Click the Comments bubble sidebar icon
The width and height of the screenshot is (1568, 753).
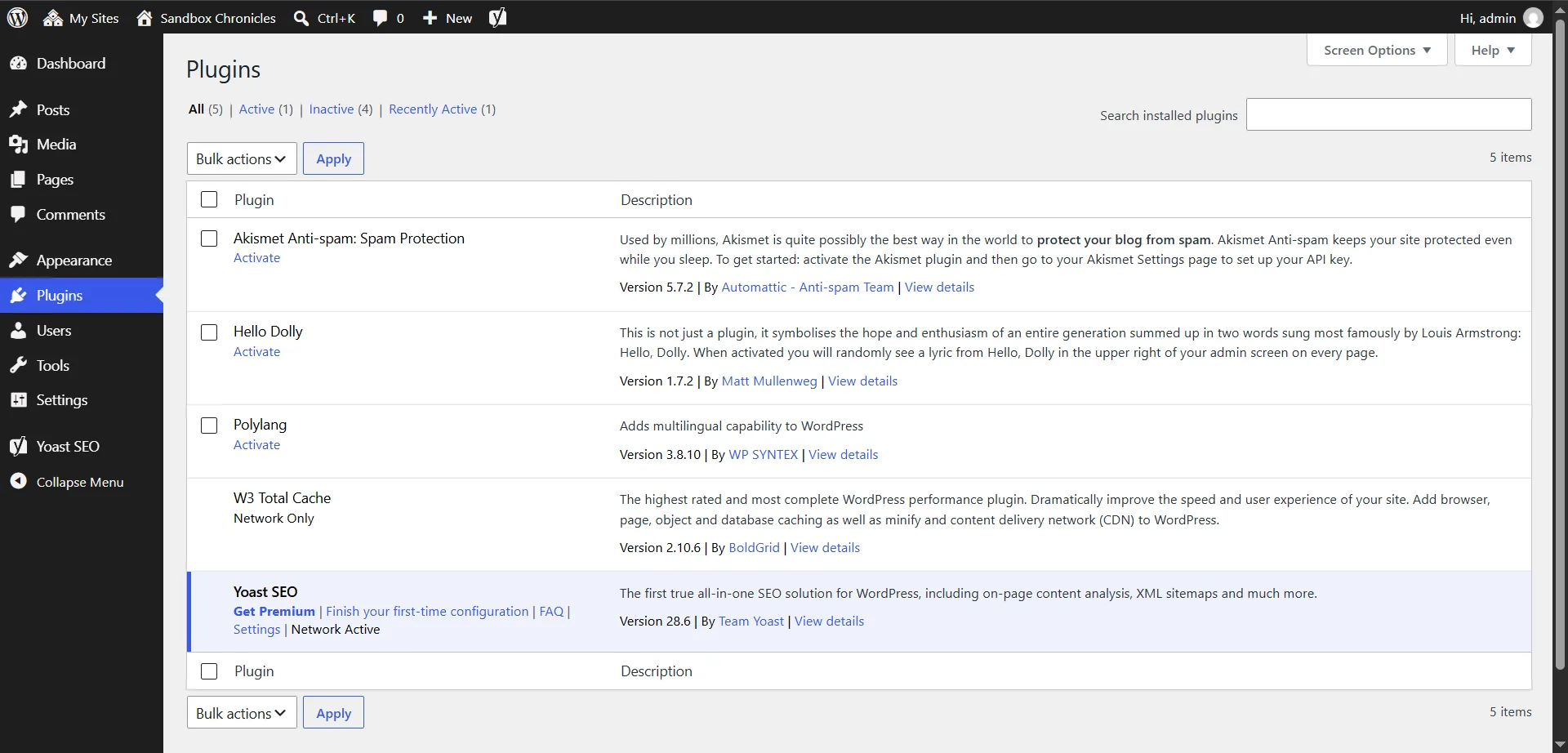tap(18, 215)
